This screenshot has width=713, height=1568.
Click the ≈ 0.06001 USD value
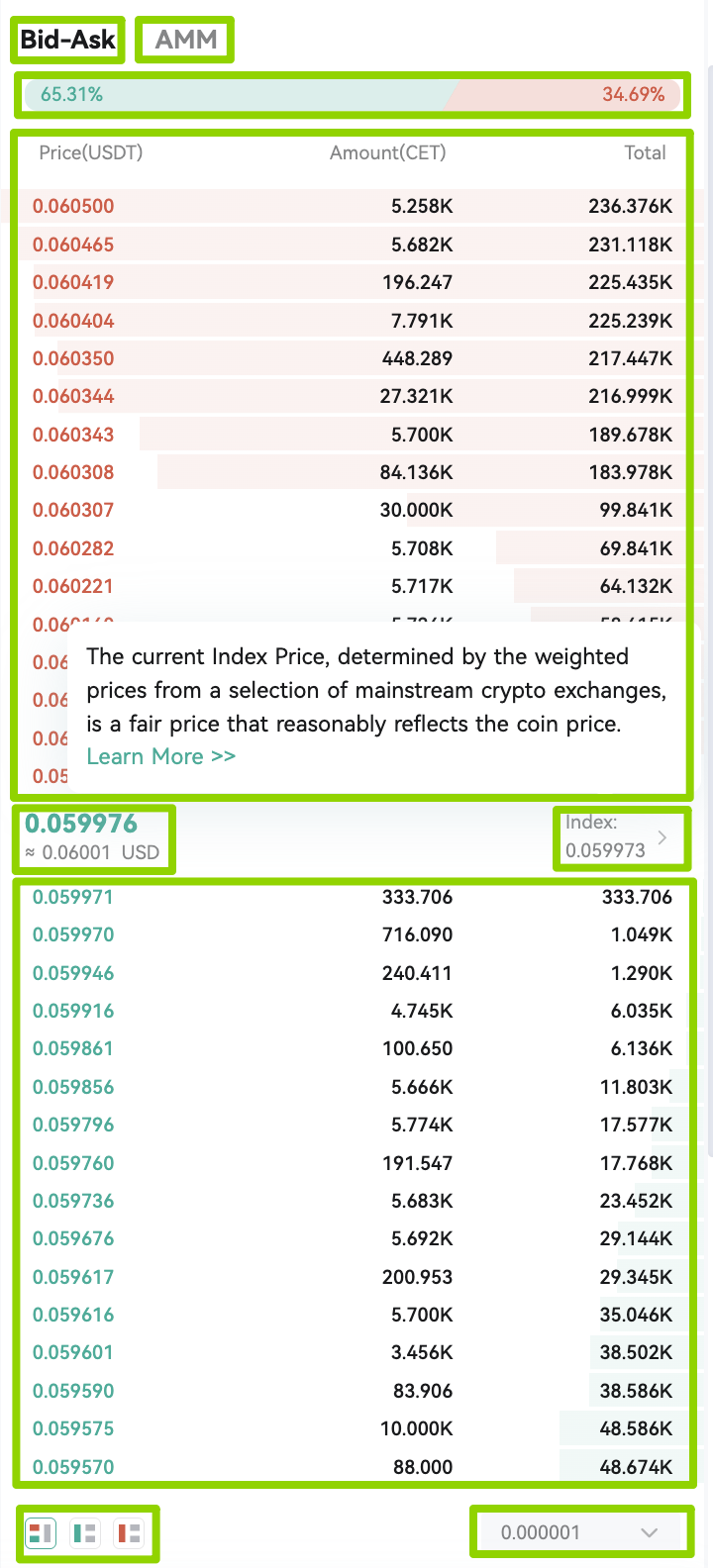pos(91,852)
